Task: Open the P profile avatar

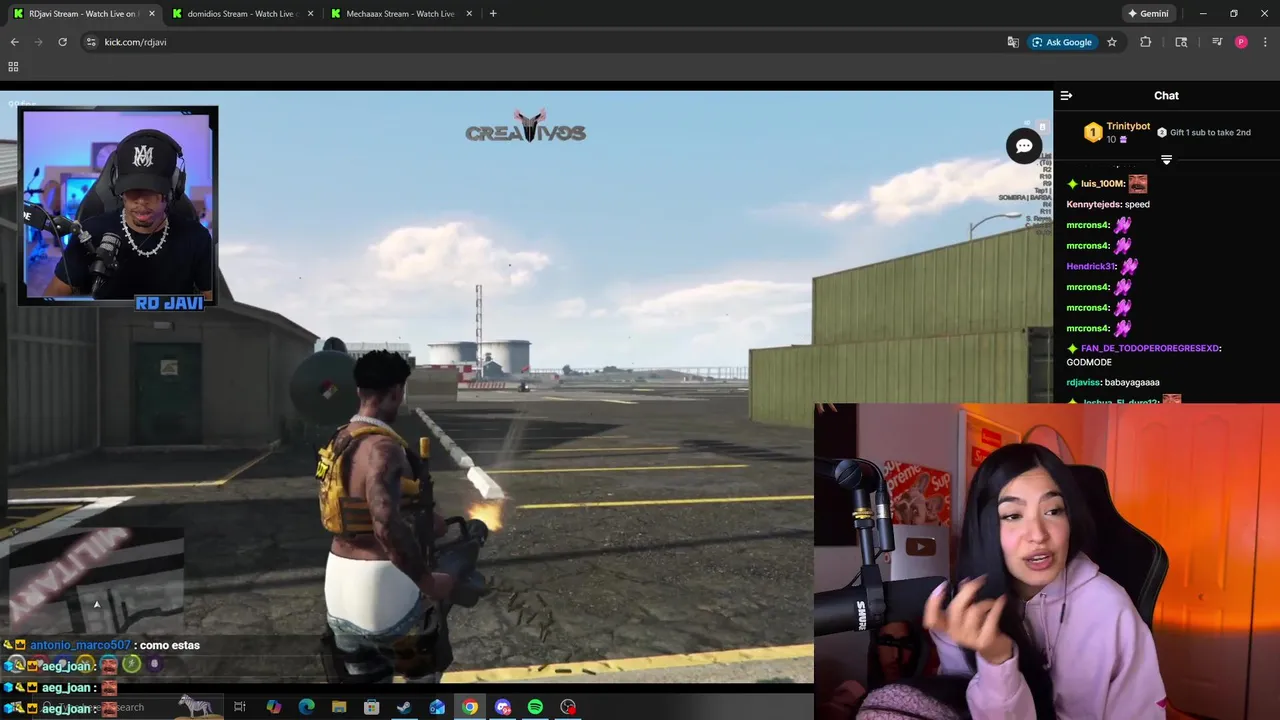Action: tap(1241, 42)
